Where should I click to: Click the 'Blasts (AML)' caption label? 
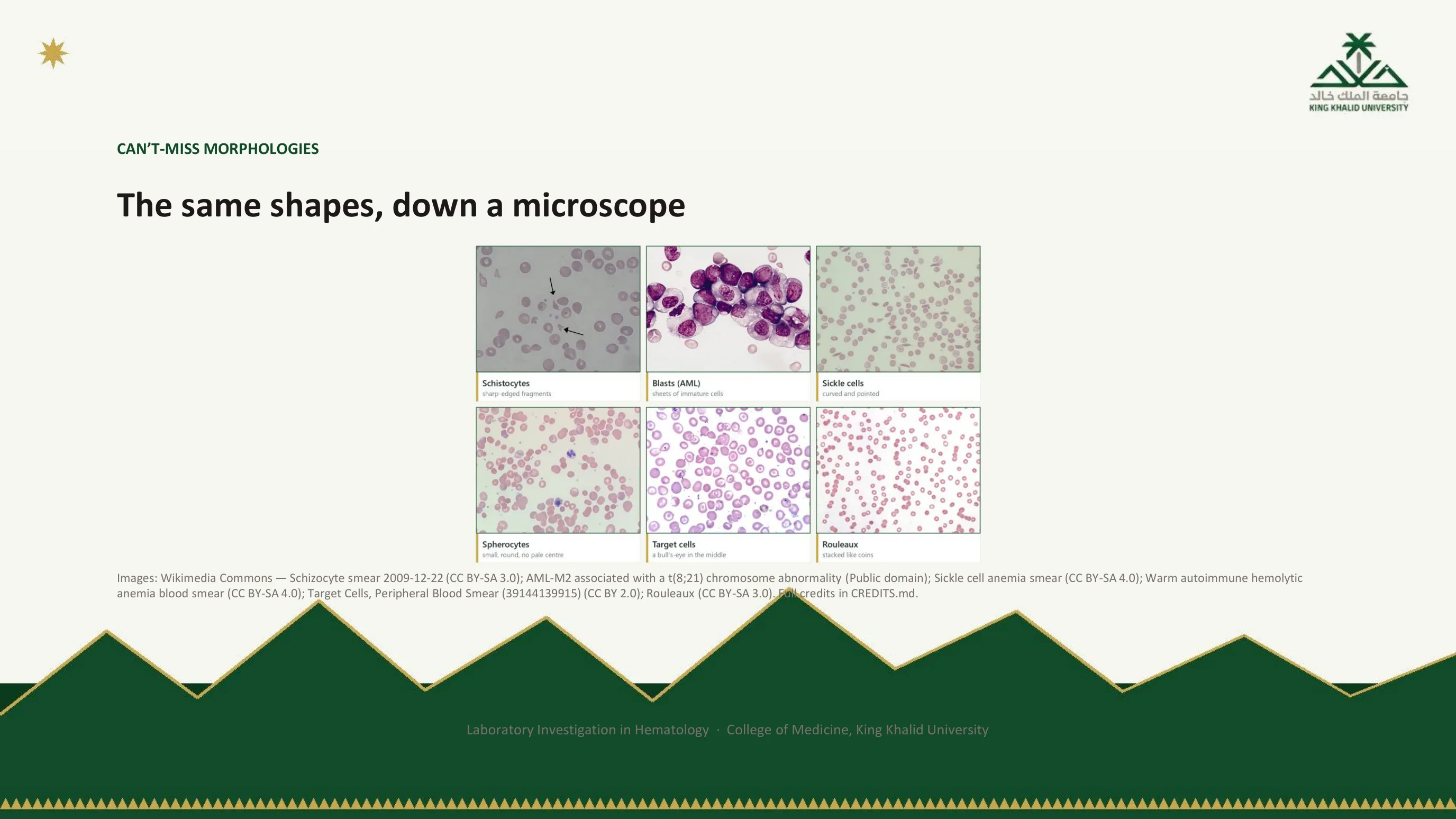[x=676, y=383]
